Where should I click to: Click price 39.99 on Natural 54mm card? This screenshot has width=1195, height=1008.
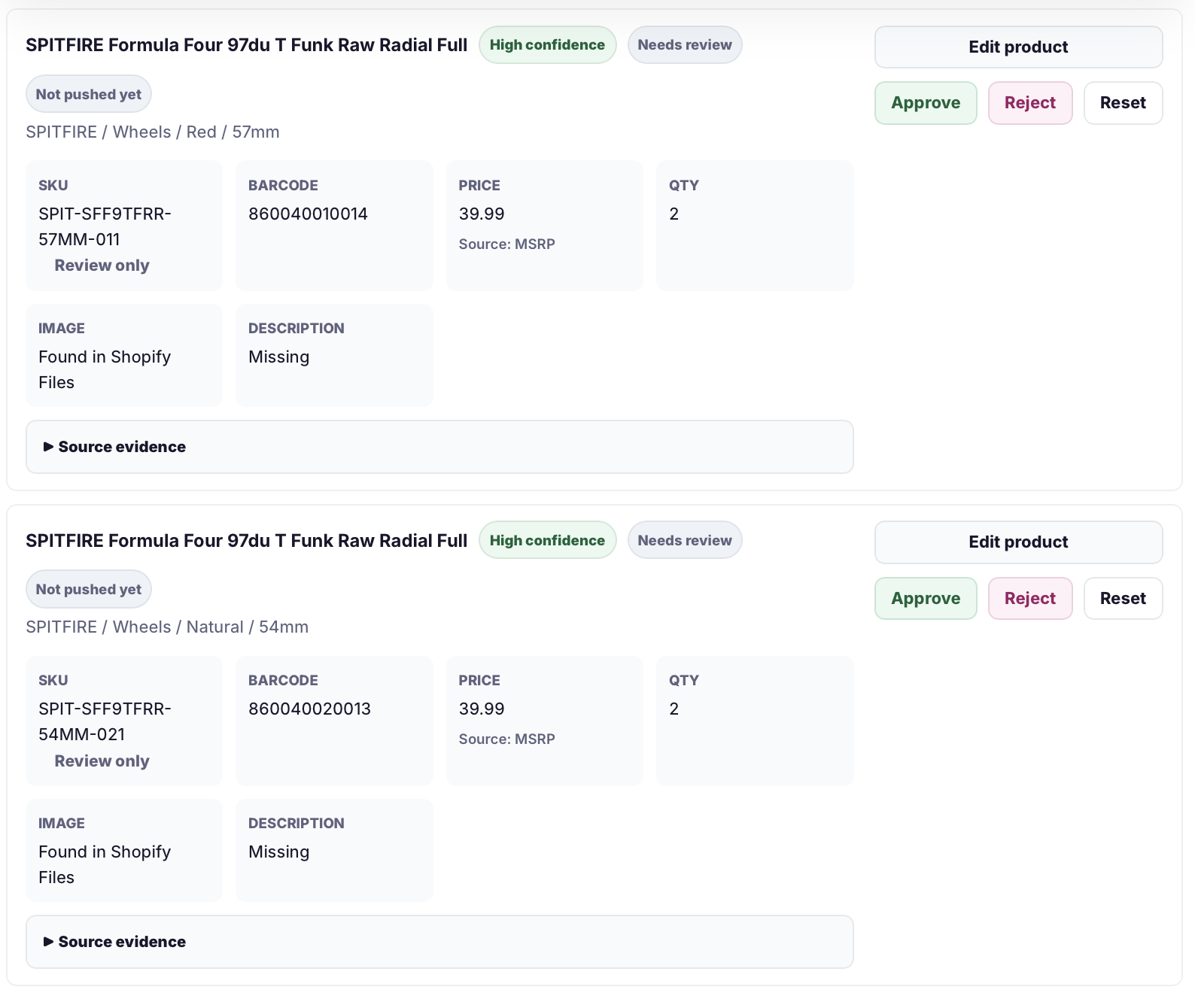pos(482,709)
